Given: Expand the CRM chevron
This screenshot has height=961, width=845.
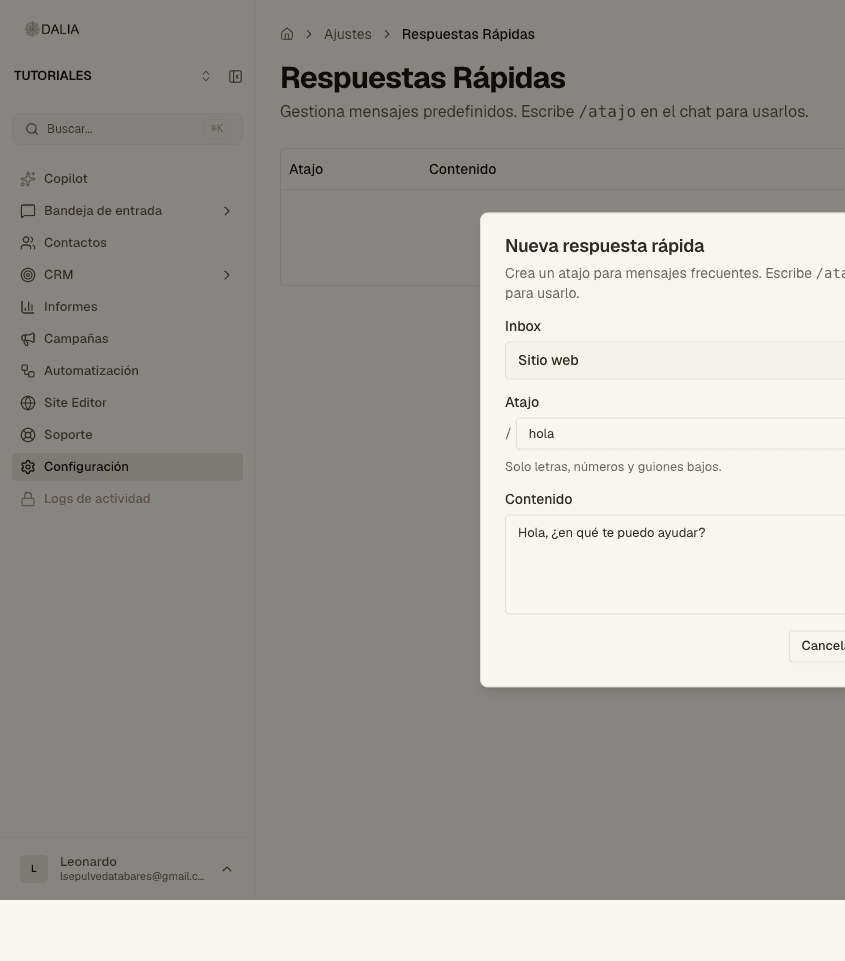Looking at the screenshot, I should point(227,275).
